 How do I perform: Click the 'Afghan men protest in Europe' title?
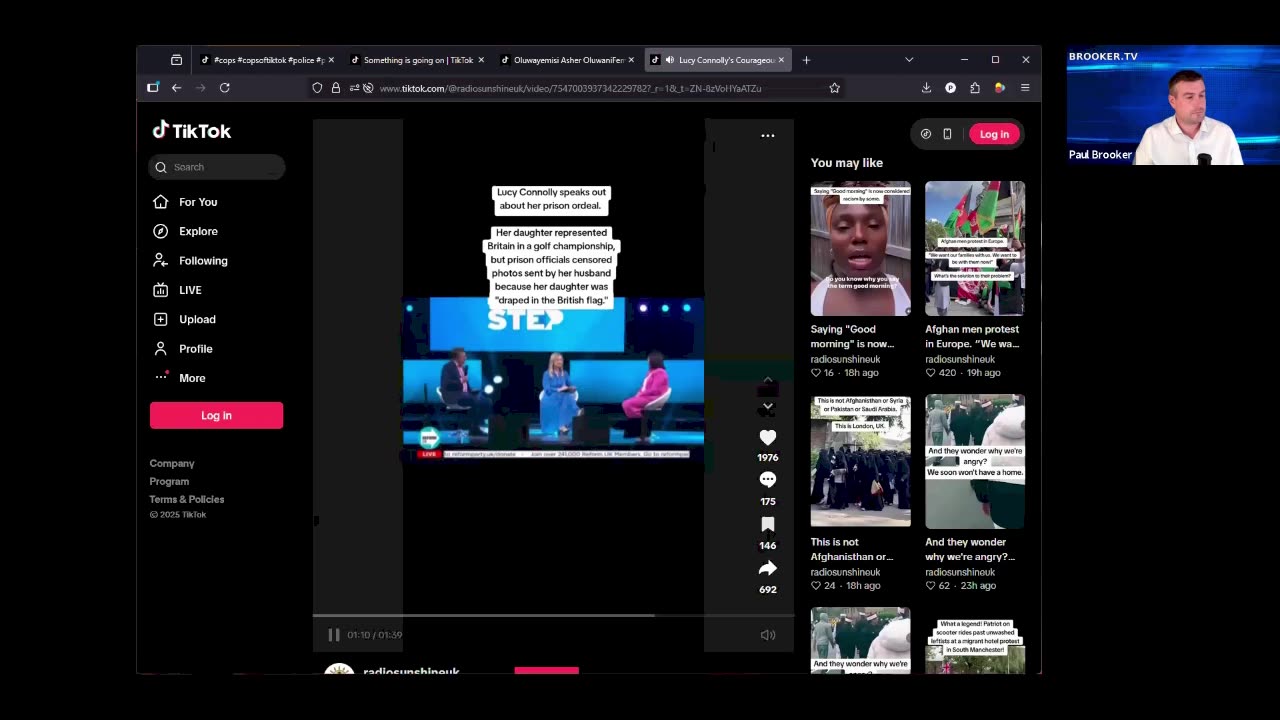point(972,336)
